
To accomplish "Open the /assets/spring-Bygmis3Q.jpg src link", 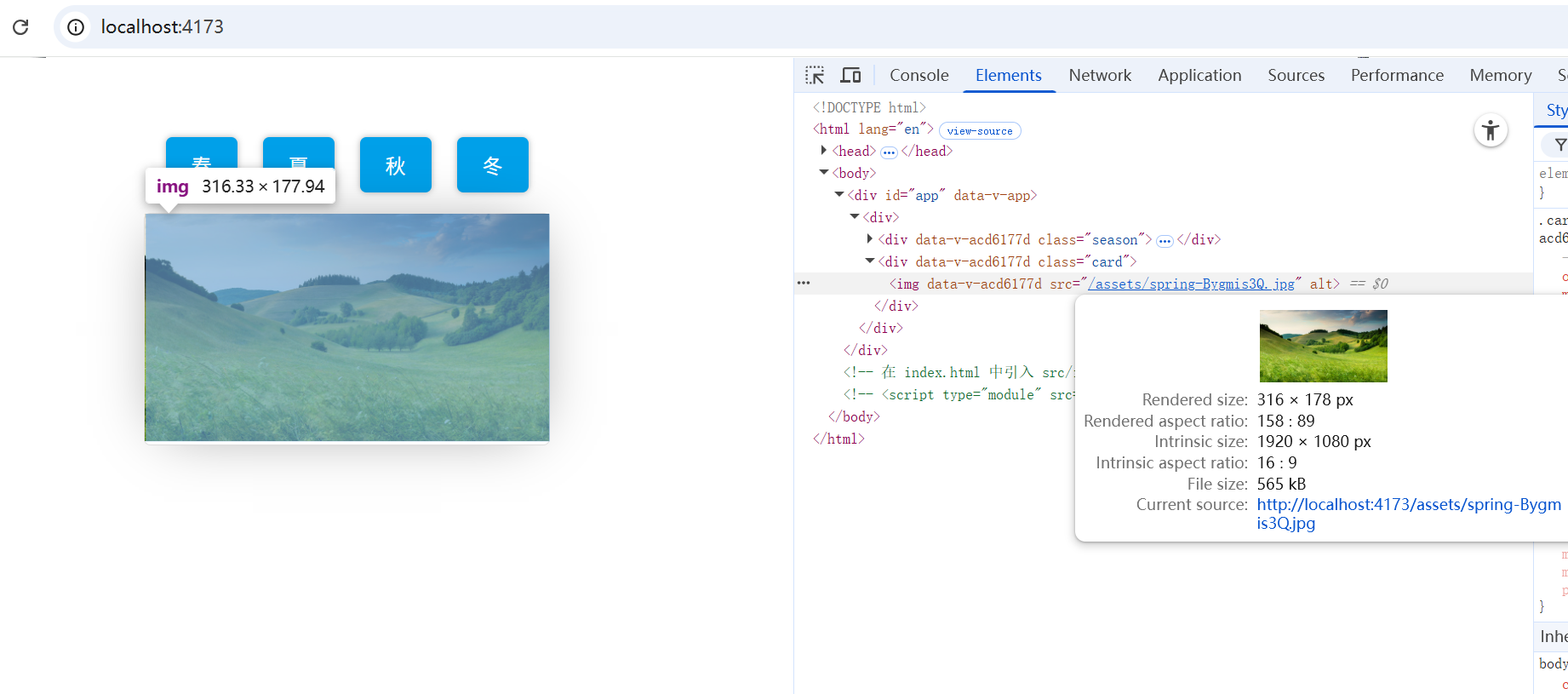I will pyautogui.click(x=1191, y=284).
